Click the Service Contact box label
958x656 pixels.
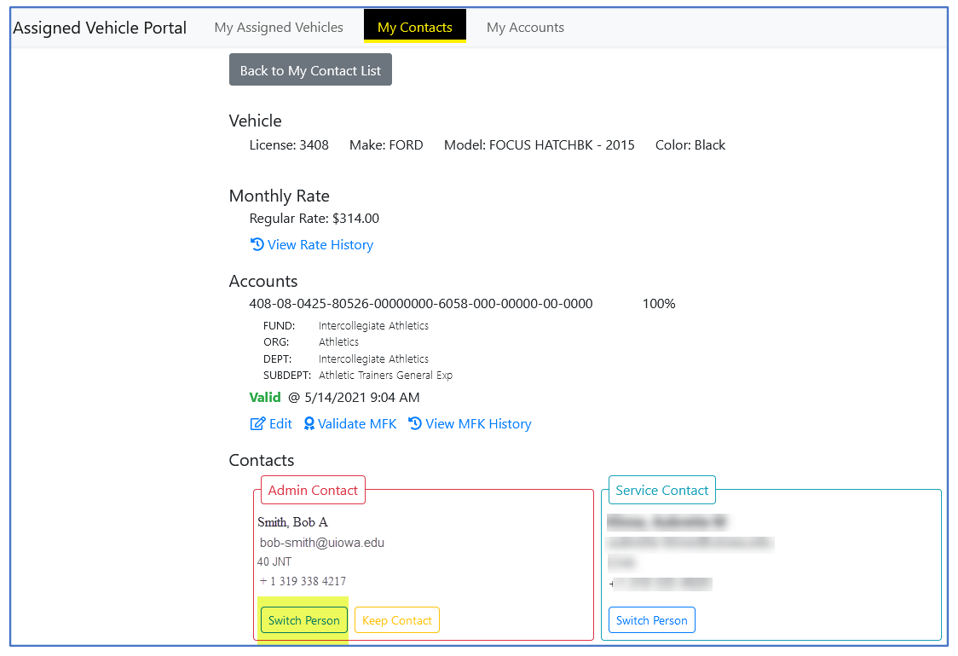662,490
